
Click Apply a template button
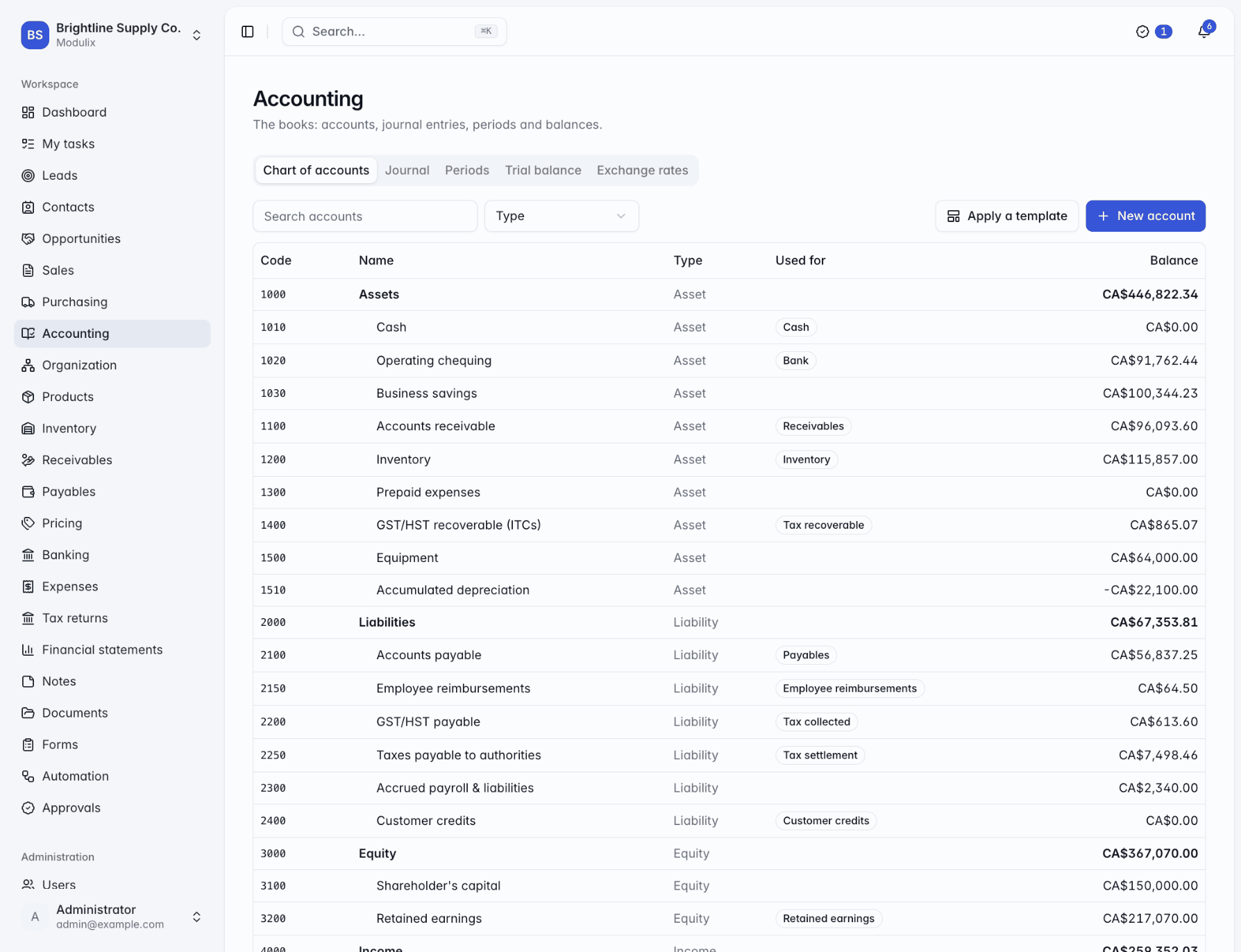point(1006,216)
